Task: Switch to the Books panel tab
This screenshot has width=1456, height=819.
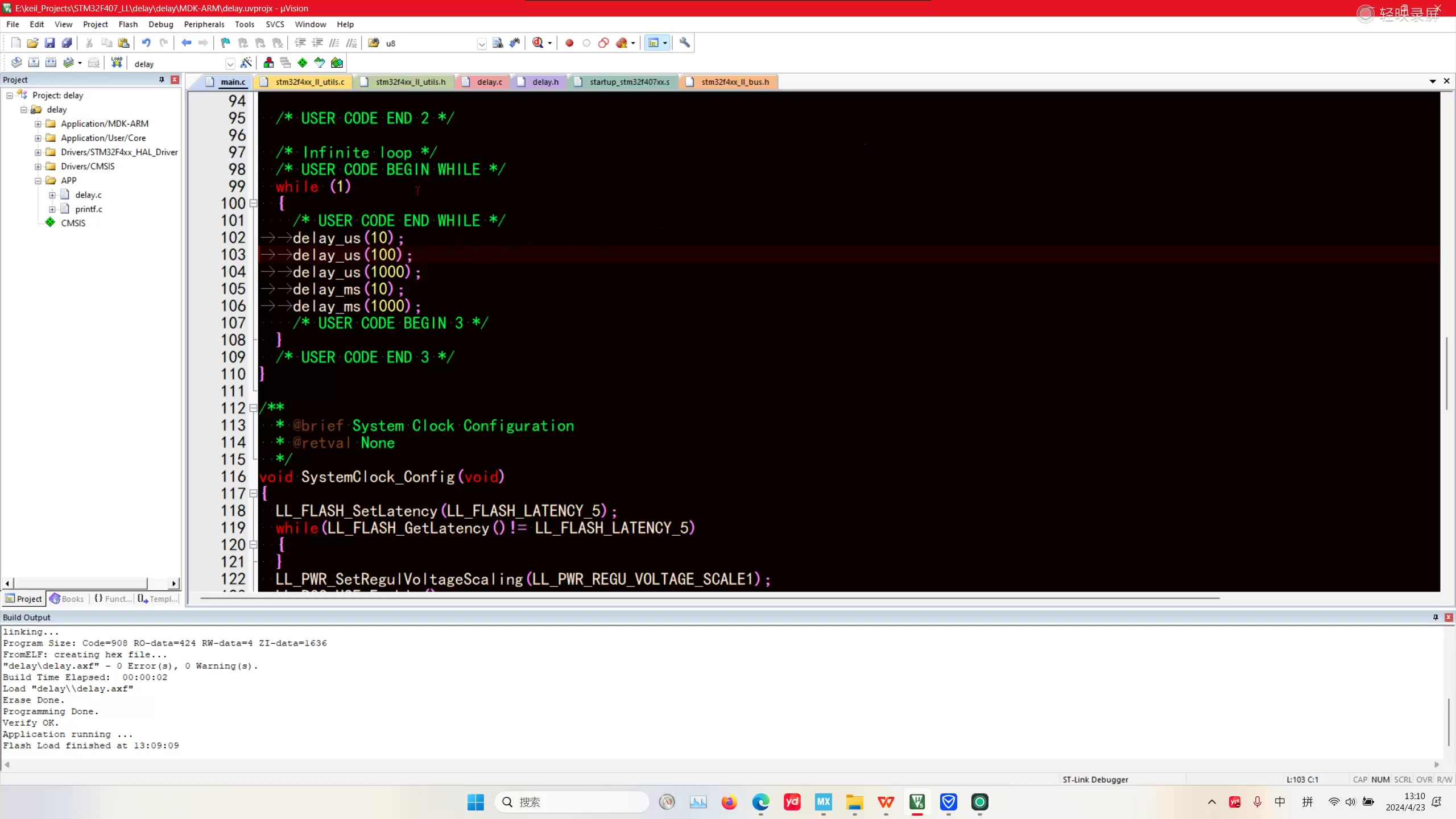Action: 67,599
